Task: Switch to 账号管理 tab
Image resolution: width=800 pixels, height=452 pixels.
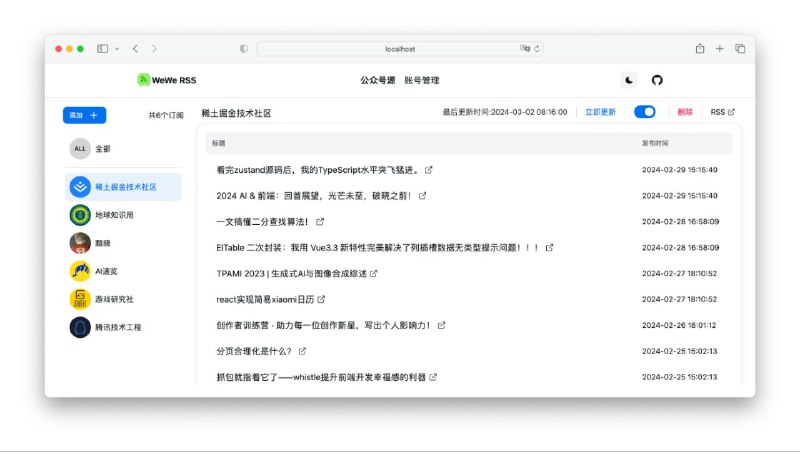Action: 422,80
